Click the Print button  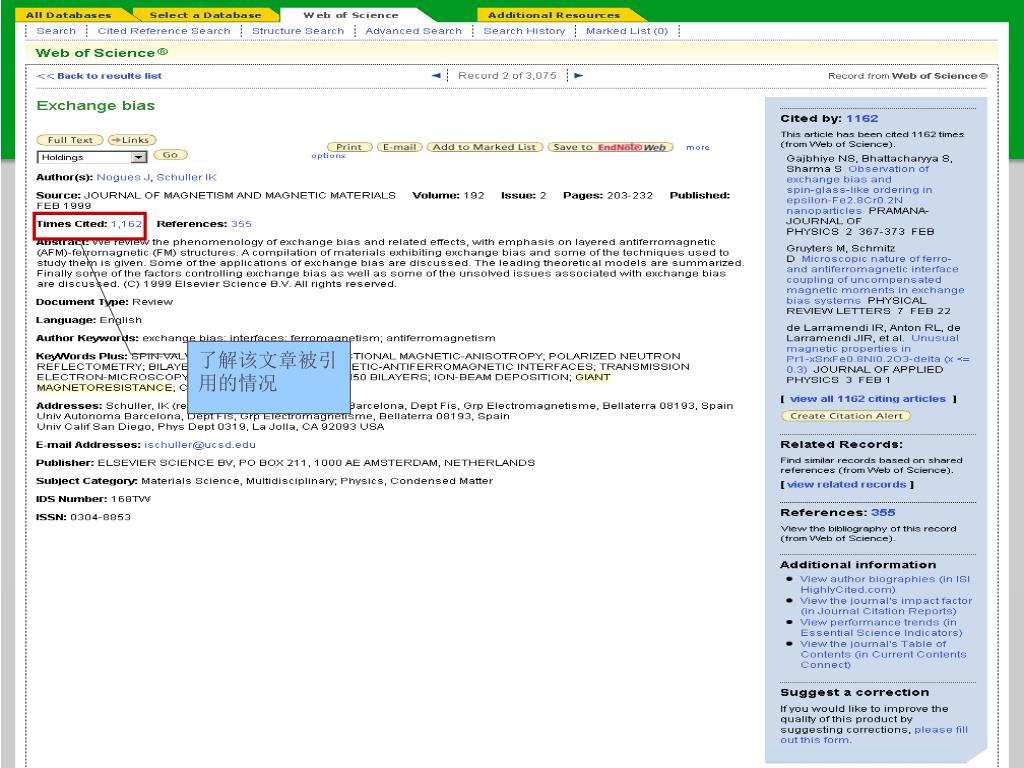[349, 147]
